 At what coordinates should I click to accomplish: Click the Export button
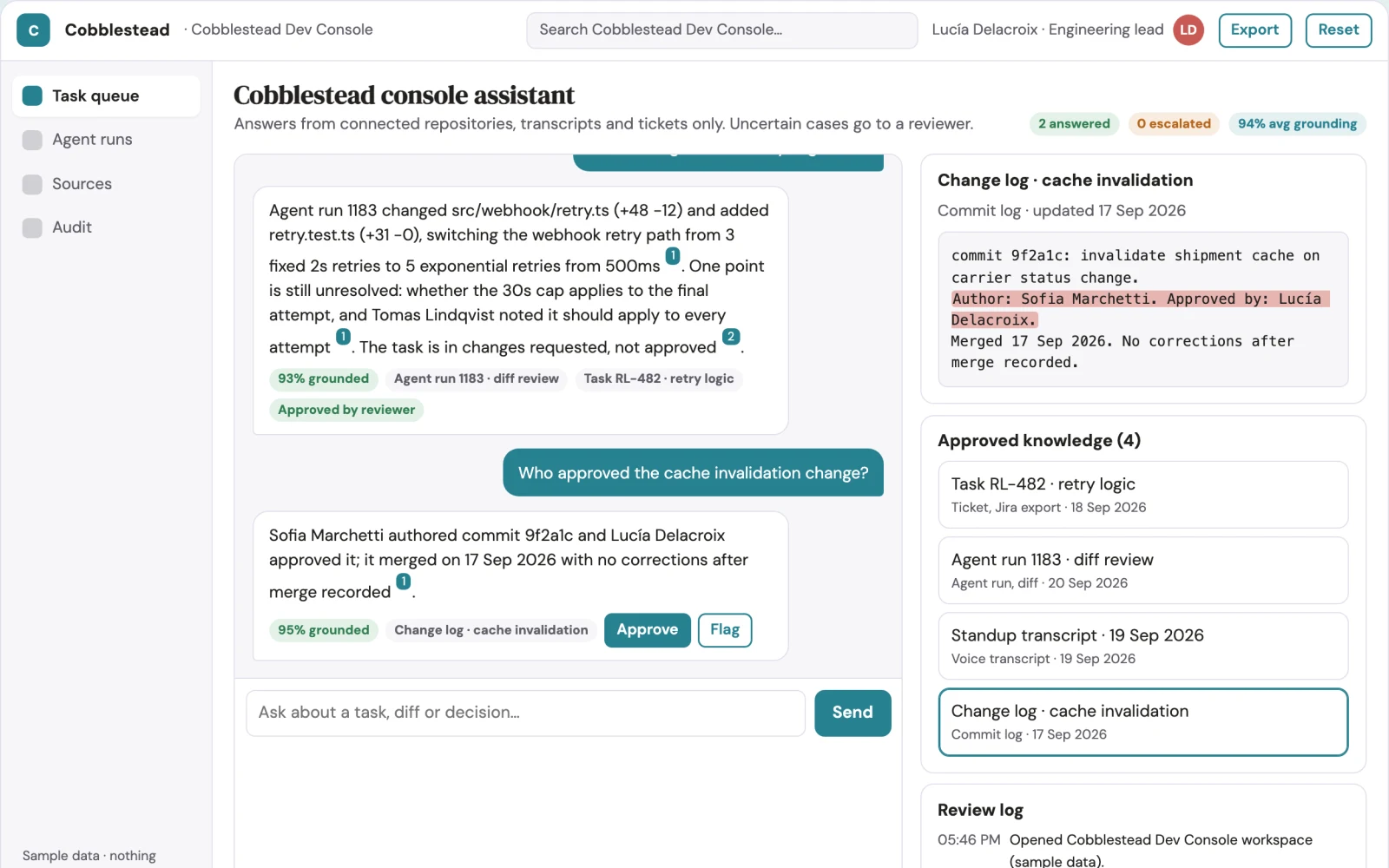[1254, 30]
